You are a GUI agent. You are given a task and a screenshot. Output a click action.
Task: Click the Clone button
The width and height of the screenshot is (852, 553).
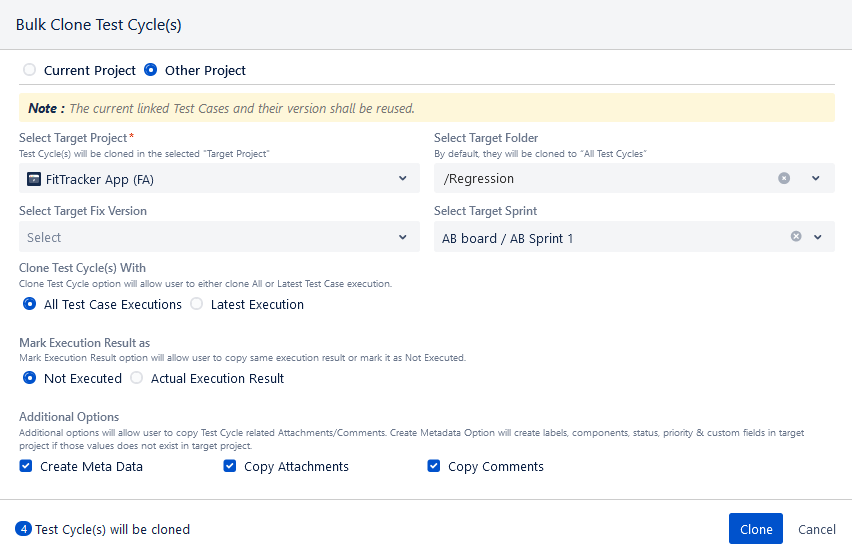click(755, 529)
